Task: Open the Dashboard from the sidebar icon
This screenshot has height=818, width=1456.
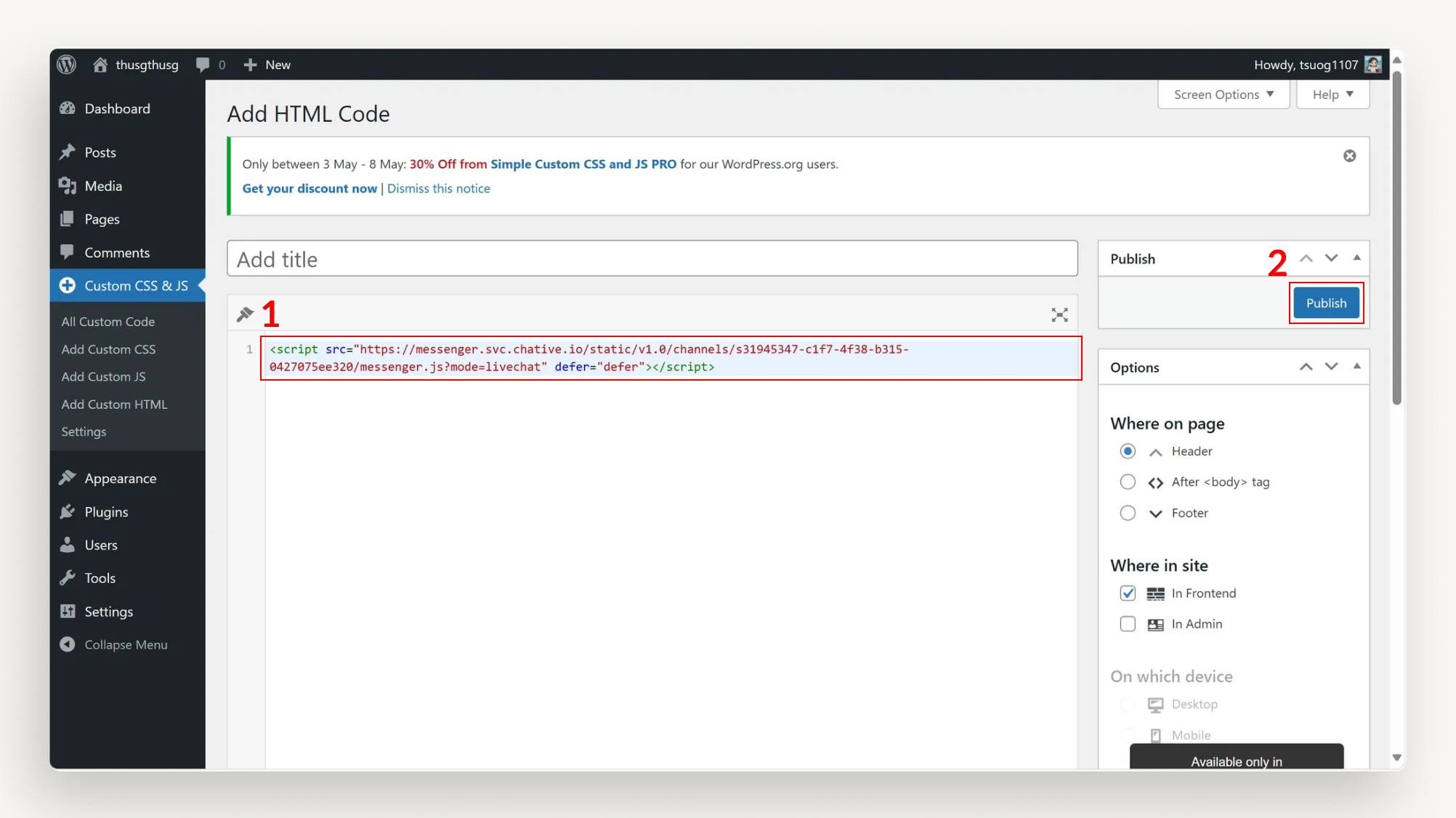Action: (x=68, y=108)
